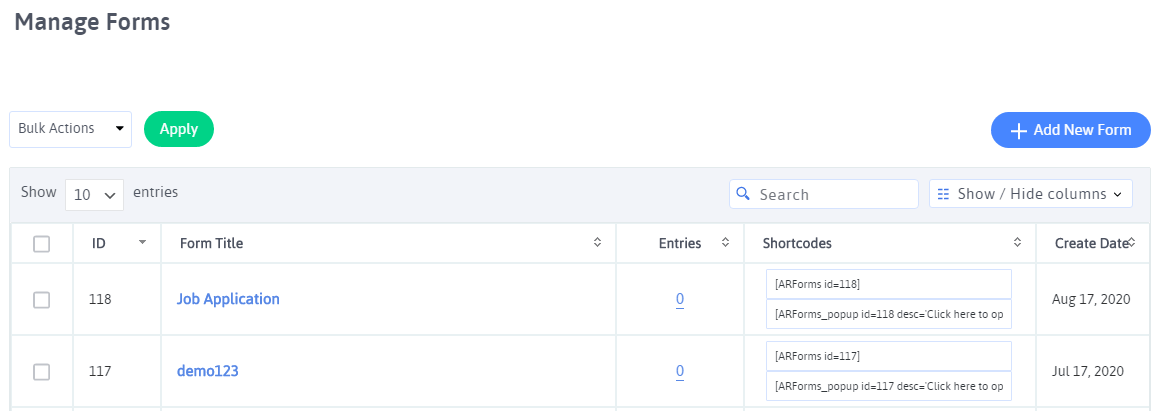The image size is (1162, 411).
Task: Click the Manage Forms heading
Action: tap(92, 22)
